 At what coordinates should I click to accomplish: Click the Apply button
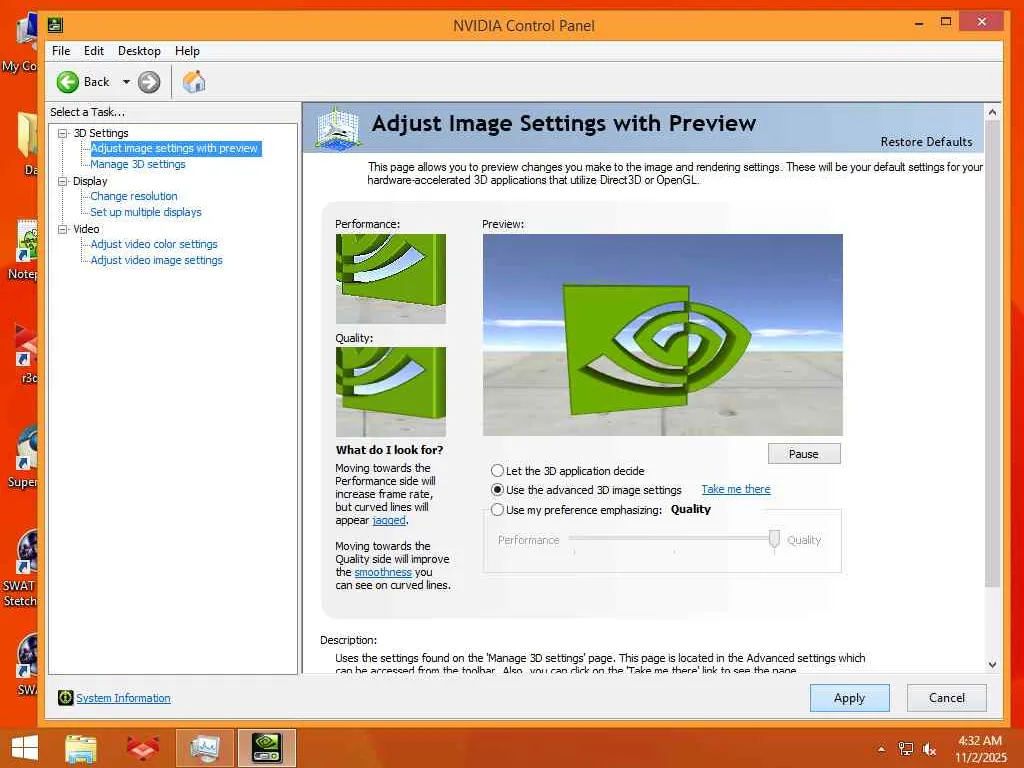[x=850, y=697]
